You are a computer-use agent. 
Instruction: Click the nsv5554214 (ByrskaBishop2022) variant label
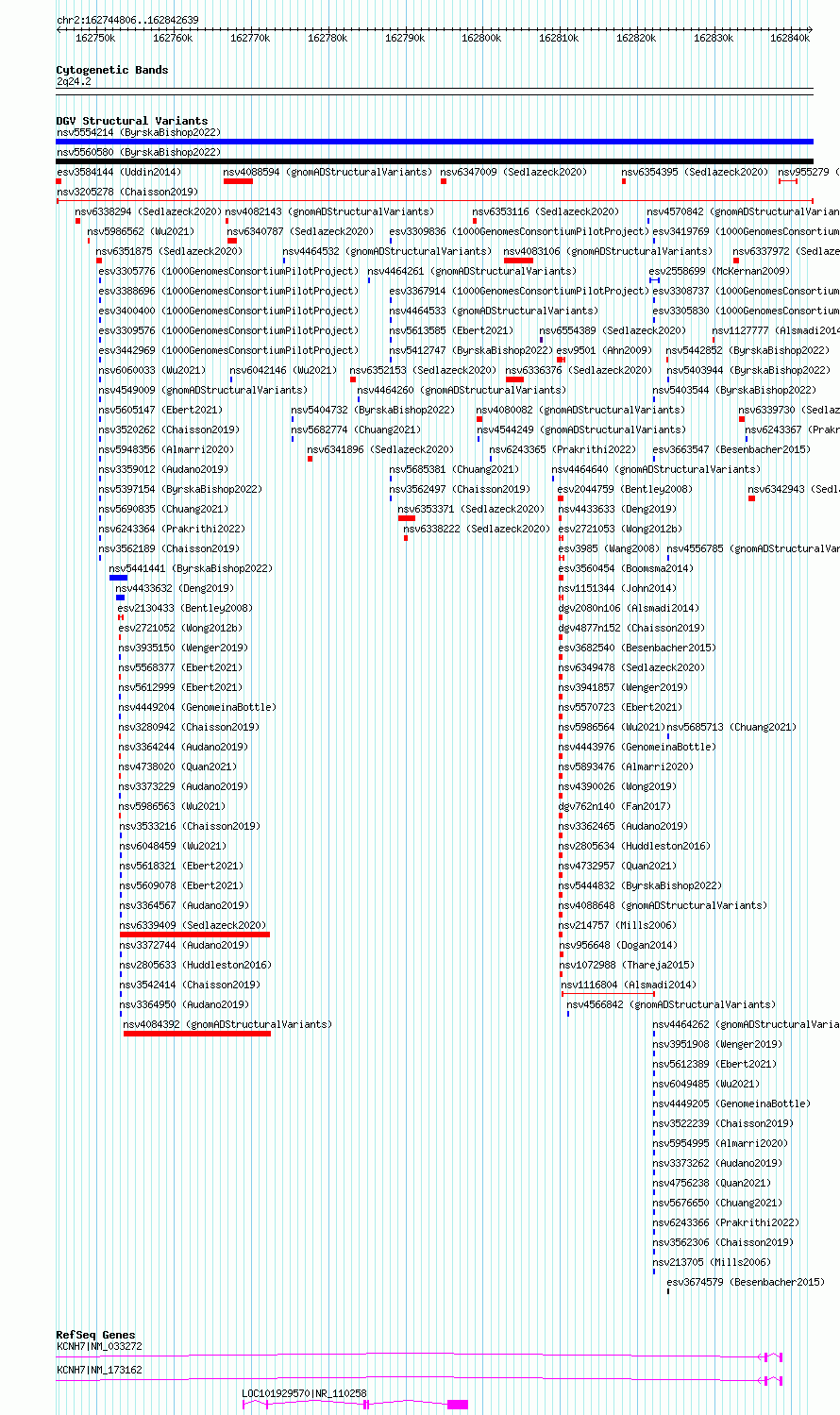tap(138, 132)
